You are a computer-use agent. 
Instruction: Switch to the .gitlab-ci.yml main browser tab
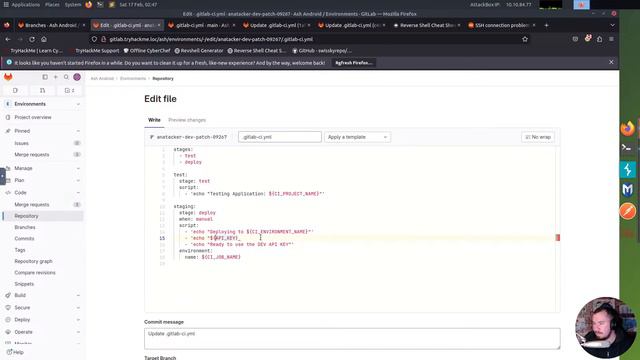(x=202, y=25)
